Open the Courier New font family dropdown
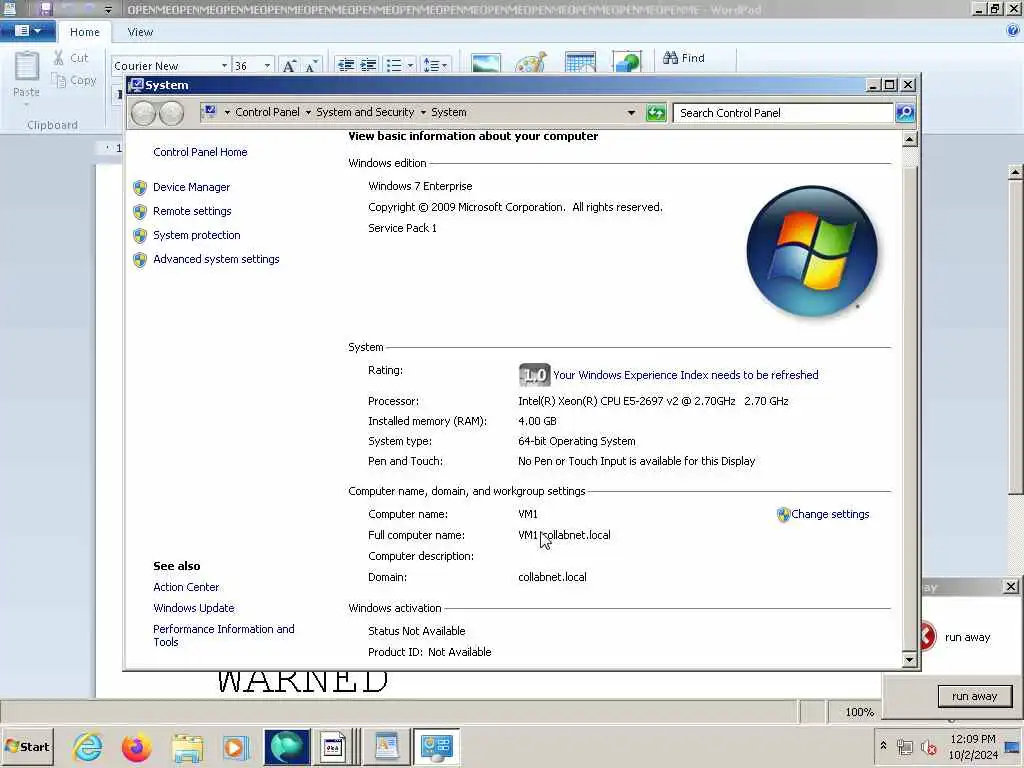 tap(224, 65)
